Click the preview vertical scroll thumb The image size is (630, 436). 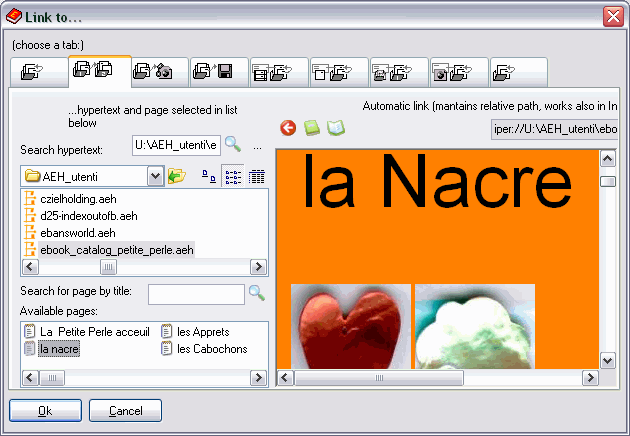click(x=608, y=181)
